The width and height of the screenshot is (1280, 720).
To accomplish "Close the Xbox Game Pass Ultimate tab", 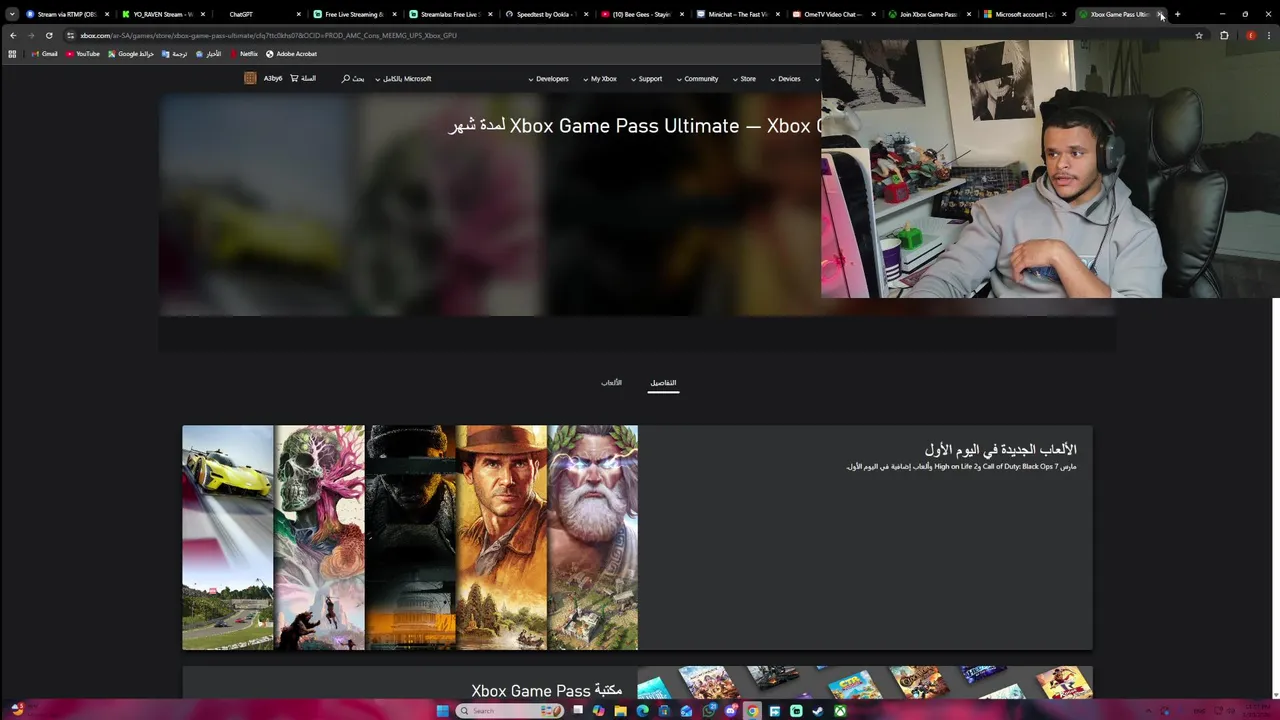I will [x=1160, y=14].
